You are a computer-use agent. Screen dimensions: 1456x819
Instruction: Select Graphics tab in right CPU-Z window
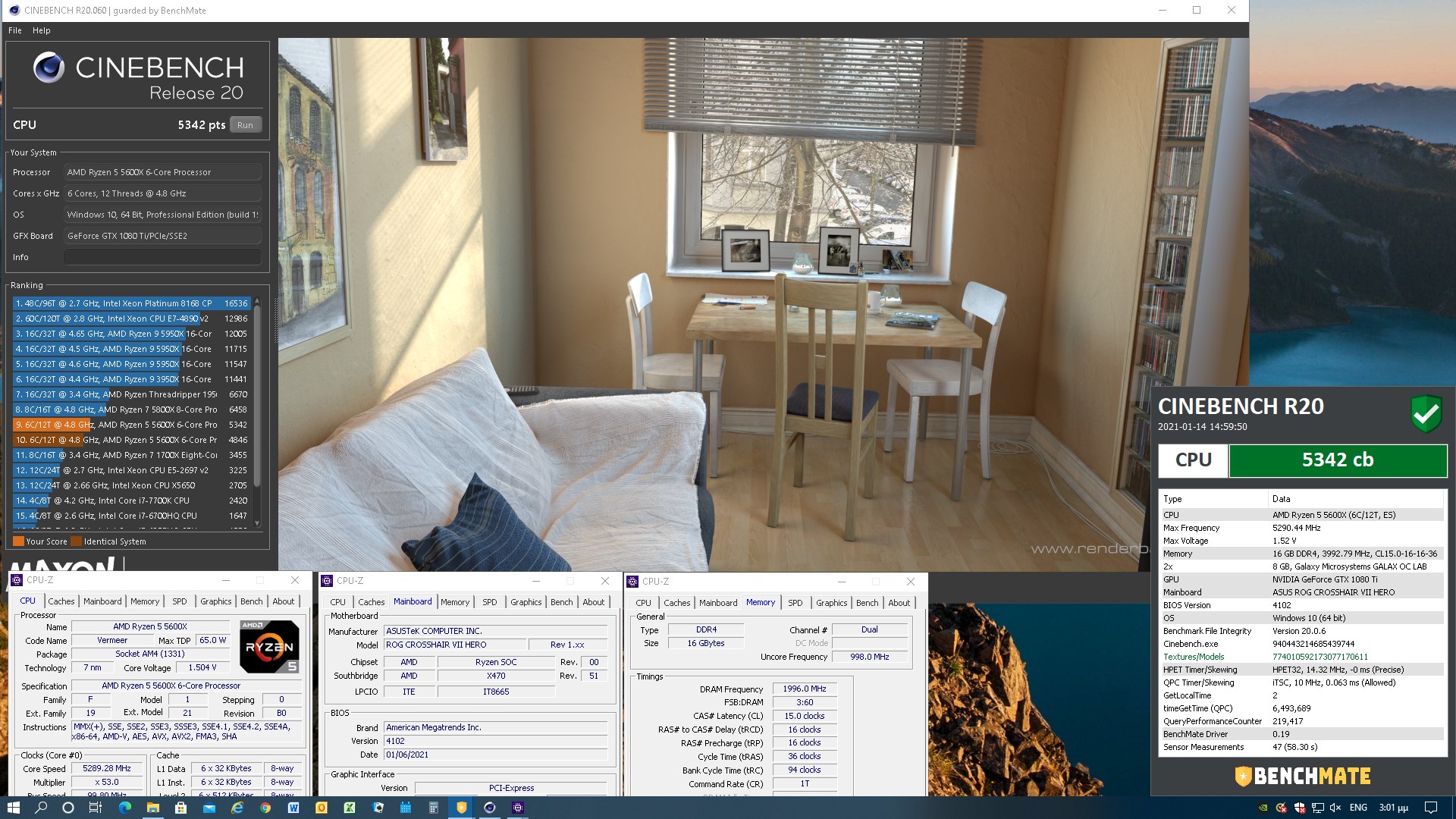click(832, 603)
